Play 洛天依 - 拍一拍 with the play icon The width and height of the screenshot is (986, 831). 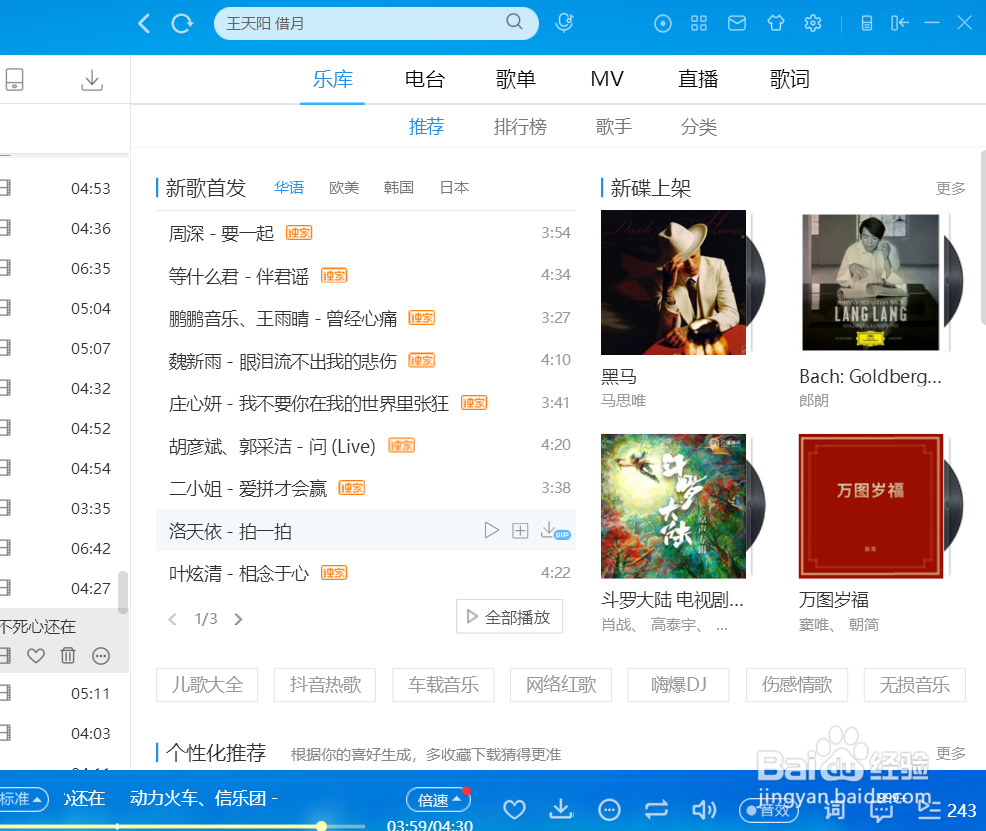click(x=491, y=531)
